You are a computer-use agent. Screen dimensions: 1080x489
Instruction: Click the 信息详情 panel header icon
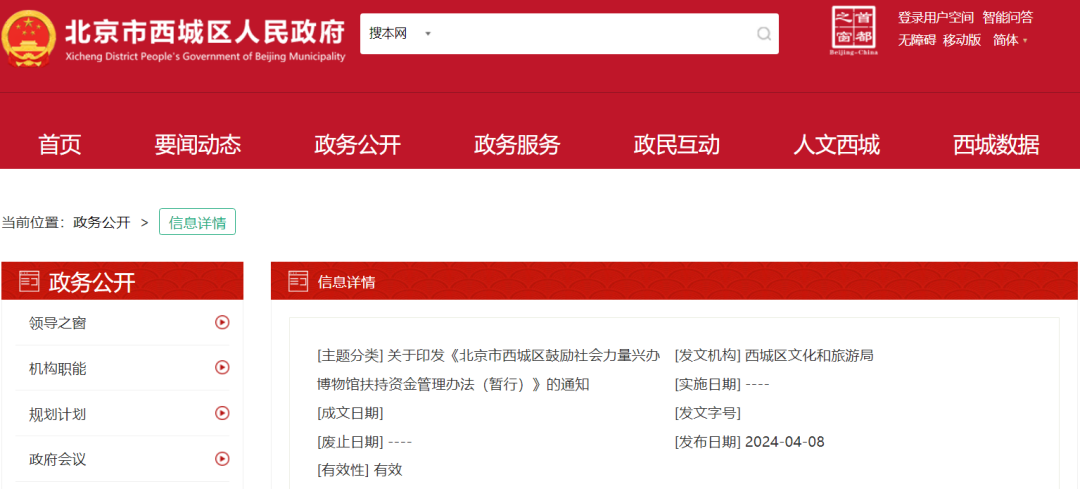(298, 281)
